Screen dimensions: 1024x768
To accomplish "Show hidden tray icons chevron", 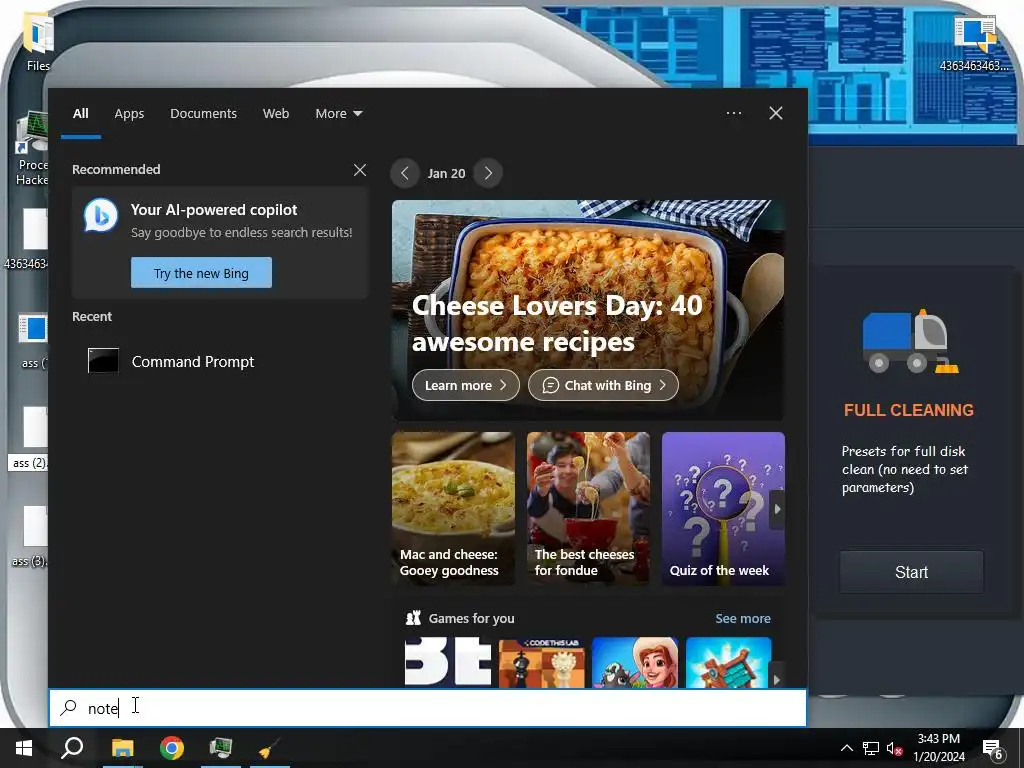I will point(846,748).
